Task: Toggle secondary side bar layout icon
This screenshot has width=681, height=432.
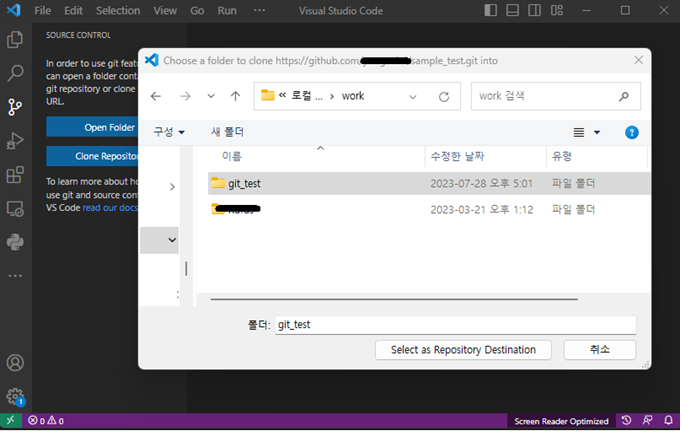Action: [534, 10]
